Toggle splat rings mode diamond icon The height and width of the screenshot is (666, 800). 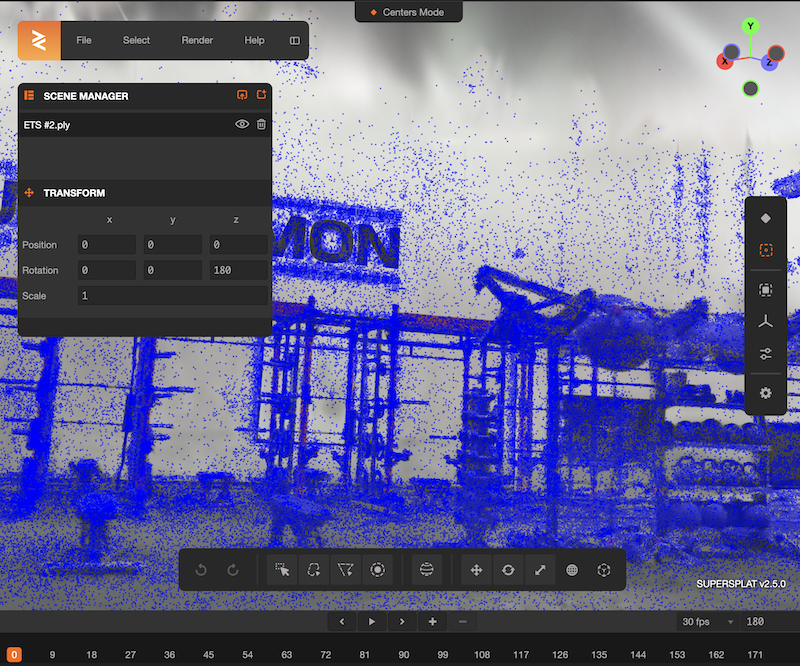[x=765, y=218]
